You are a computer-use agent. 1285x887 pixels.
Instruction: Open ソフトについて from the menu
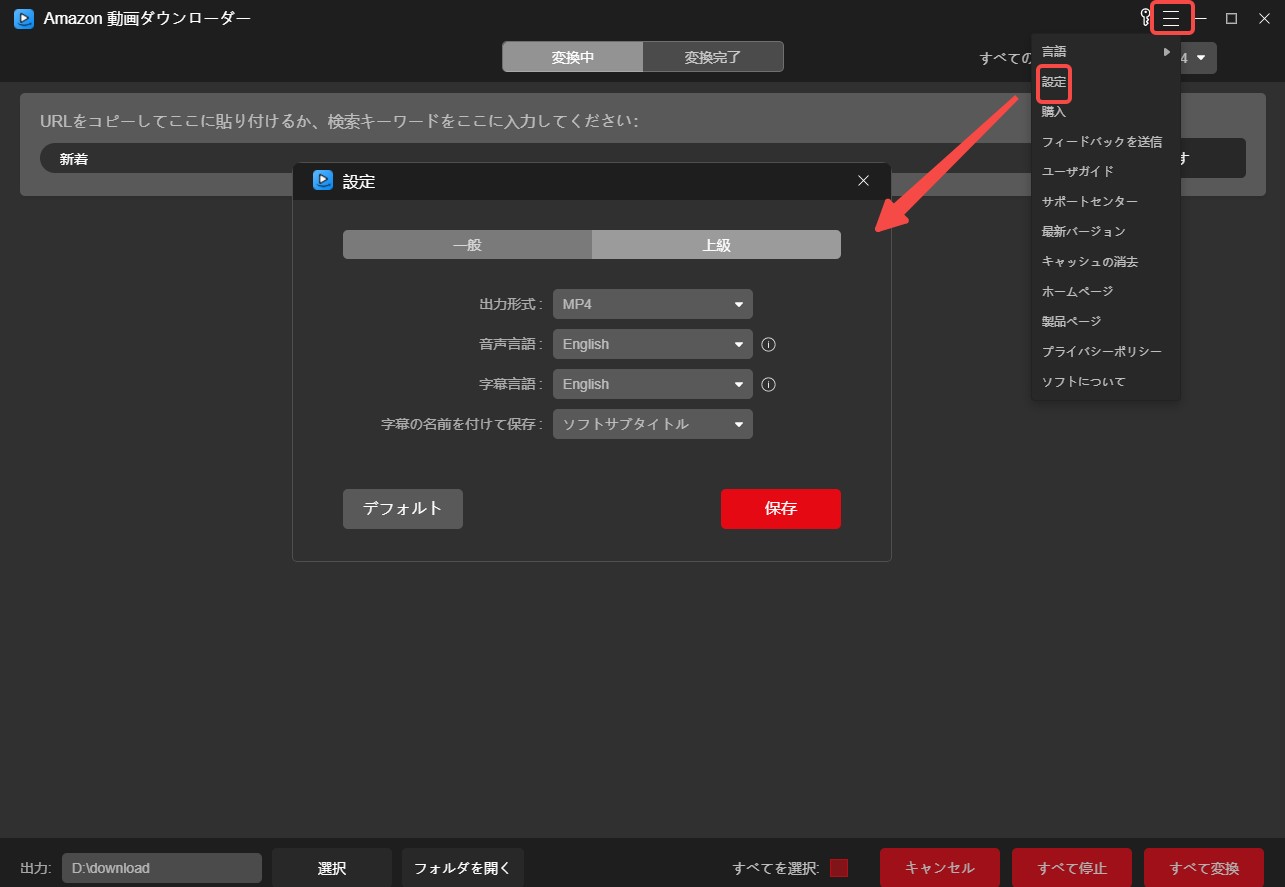click(1083, 382)
